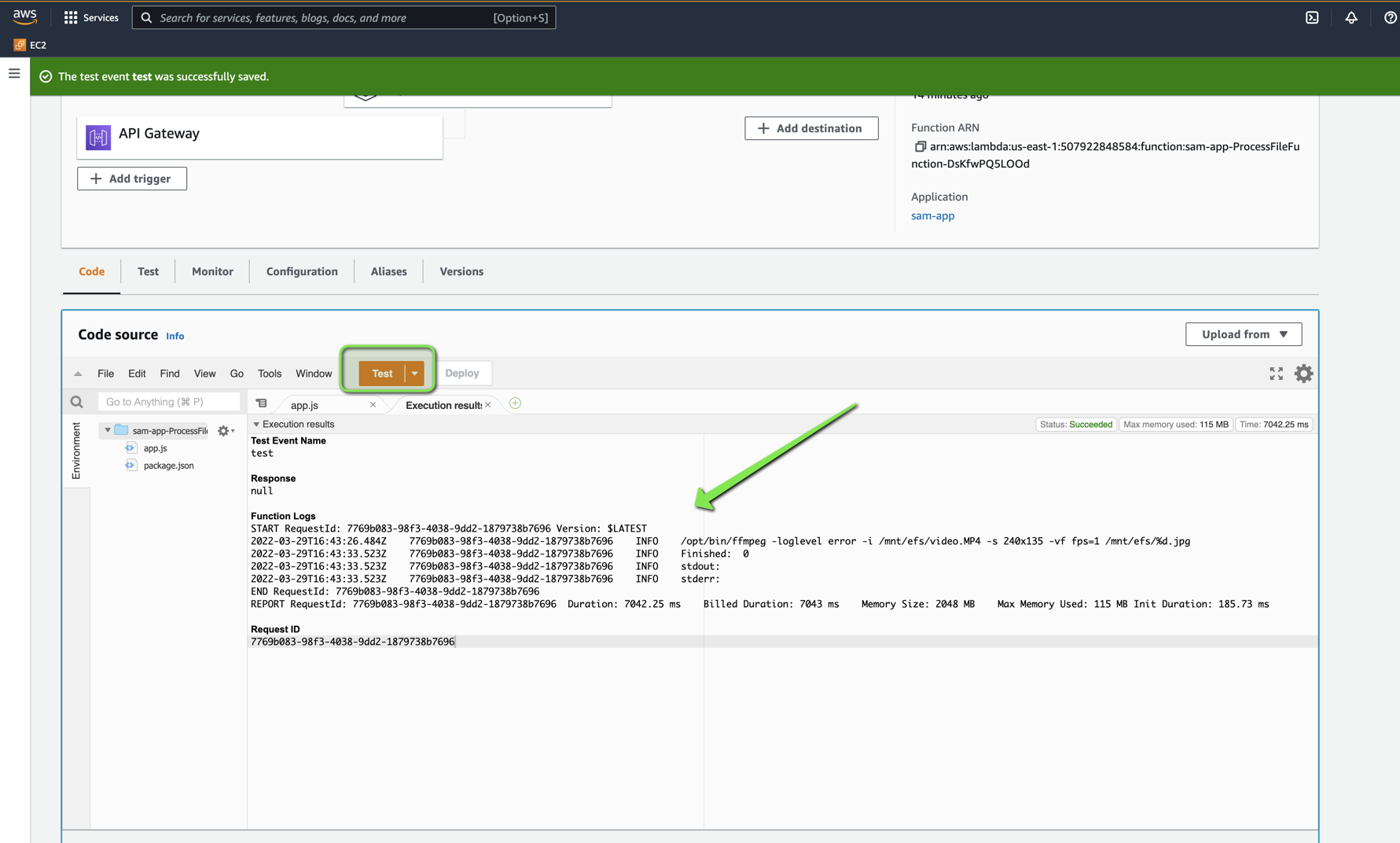
Task: Switch to the Monitor tab
Action: point(212,271)
